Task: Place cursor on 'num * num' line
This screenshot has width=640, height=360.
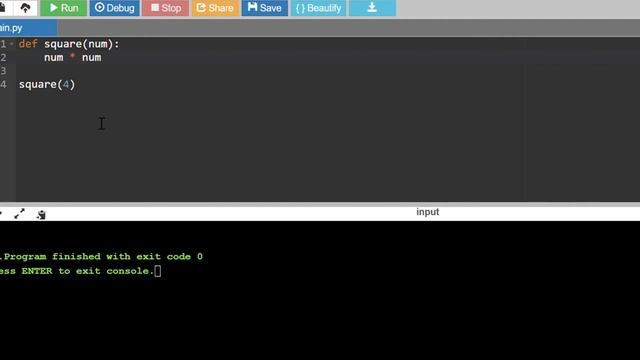Action: point(73,58)
